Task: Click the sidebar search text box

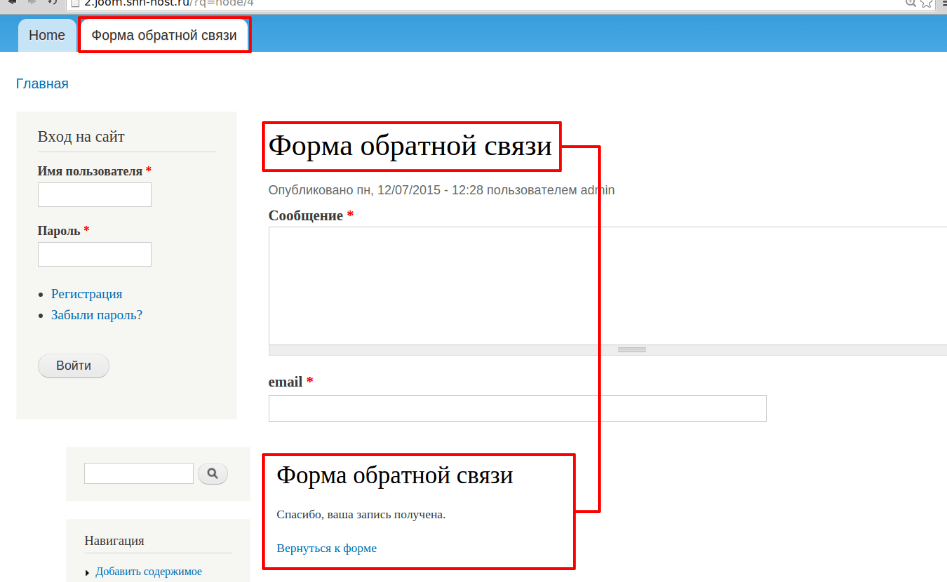Action: 138,473
